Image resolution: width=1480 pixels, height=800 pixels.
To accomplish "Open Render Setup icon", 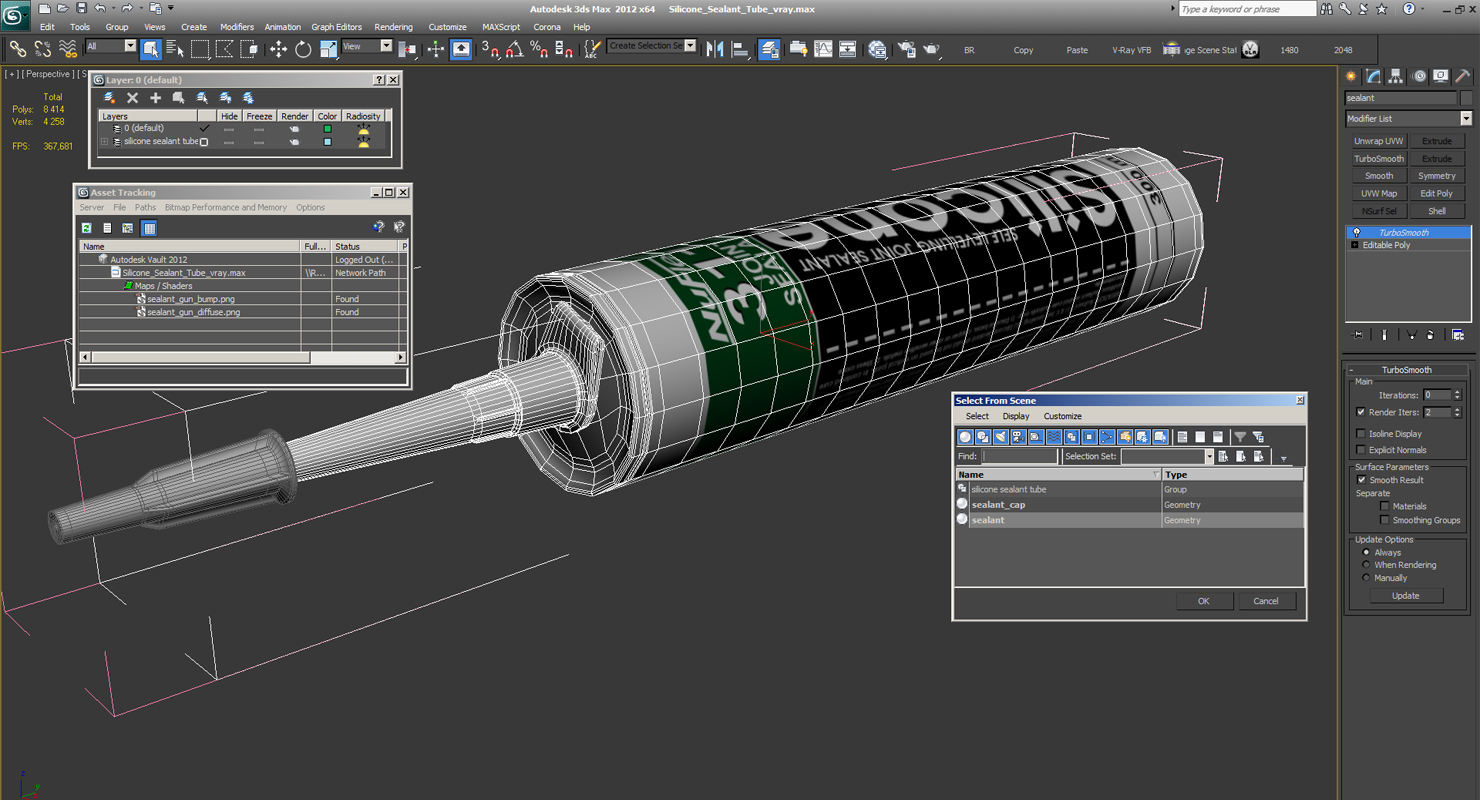I will (x=907, y=49).
